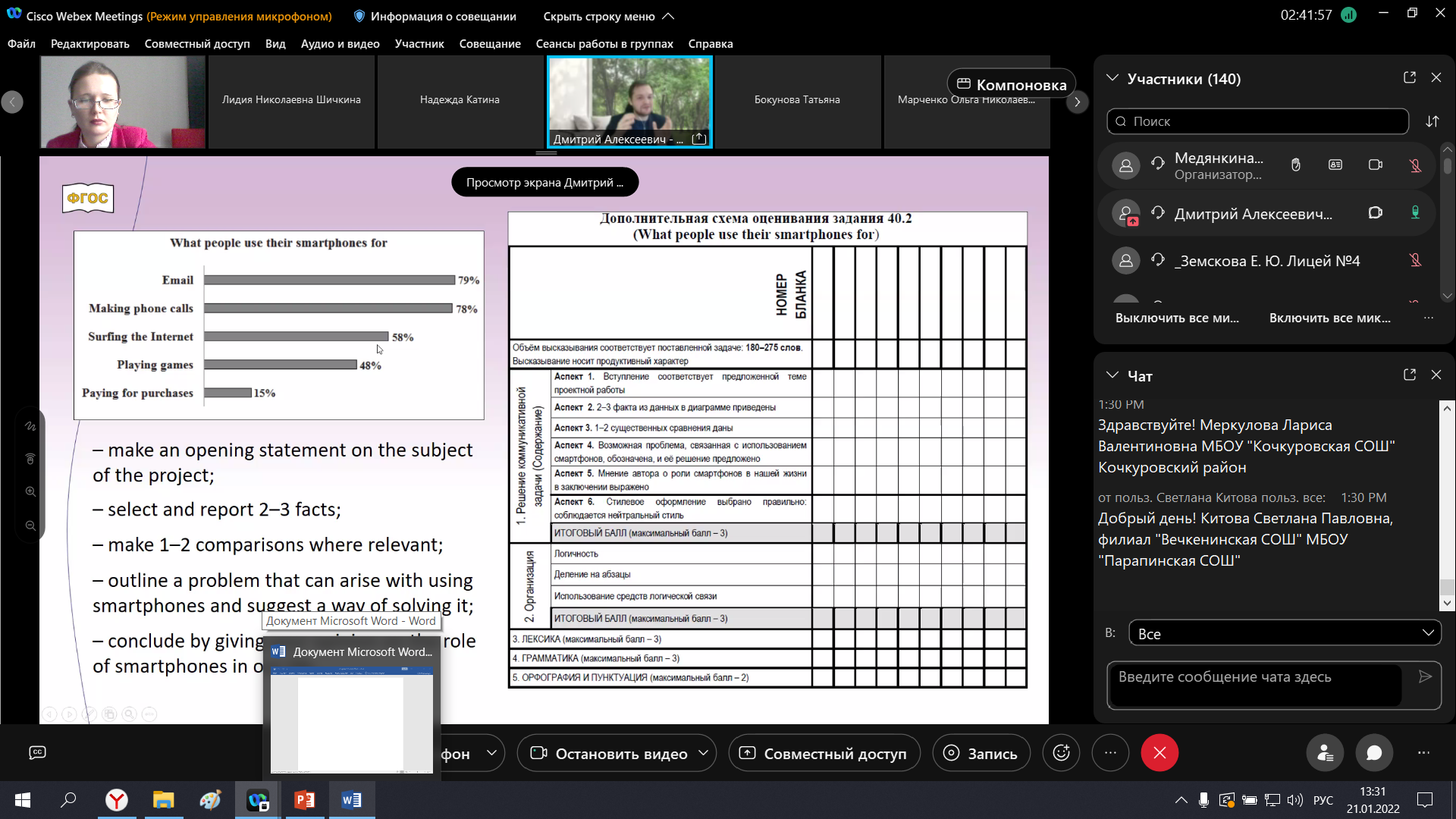This screenshot has width=1456, height=819.
Task: Click the red leave meeting button
Action: pyautogui.click(x=1159, y=753)
